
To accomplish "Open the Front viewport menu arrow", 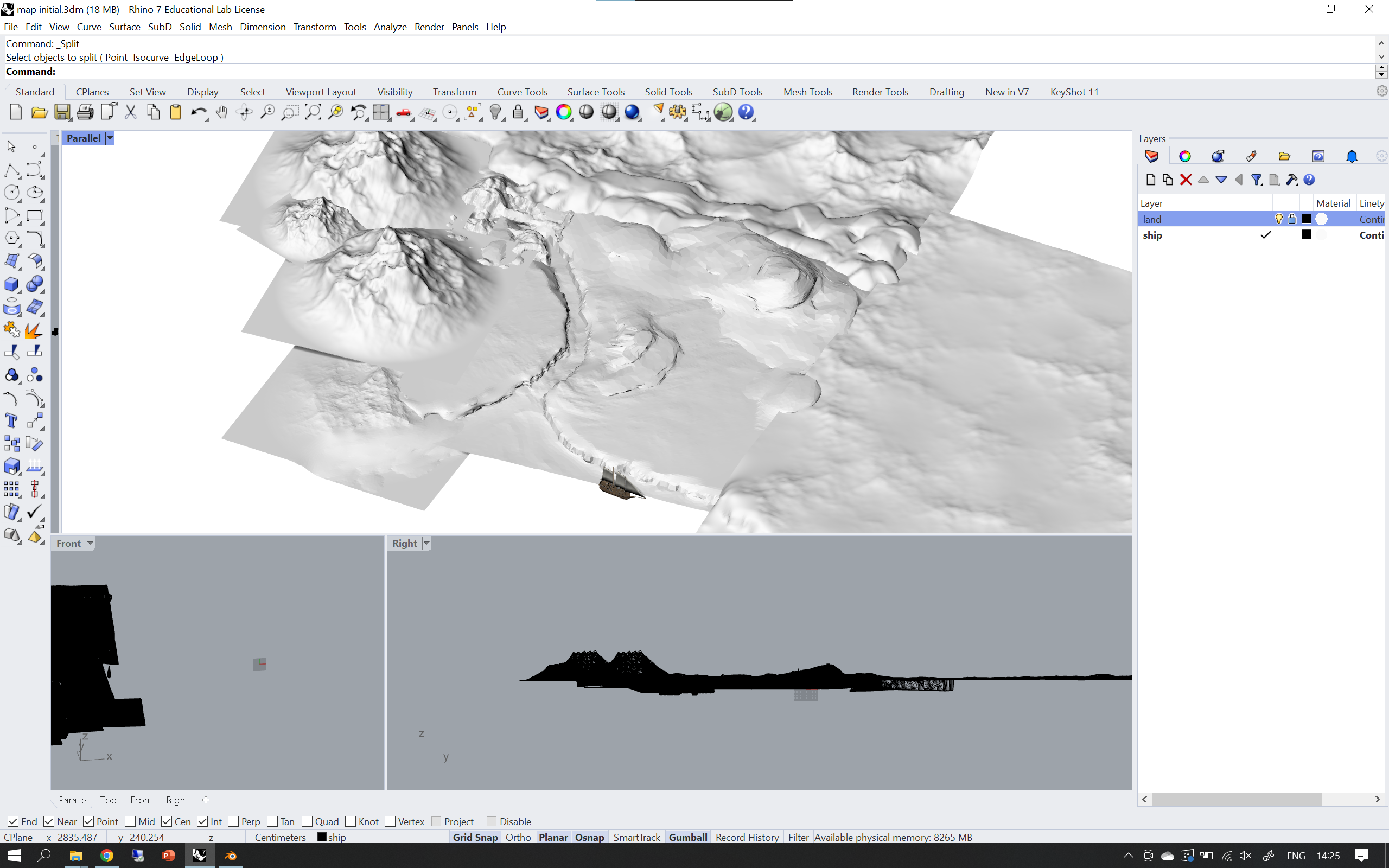I will click(x=90, y=543).
